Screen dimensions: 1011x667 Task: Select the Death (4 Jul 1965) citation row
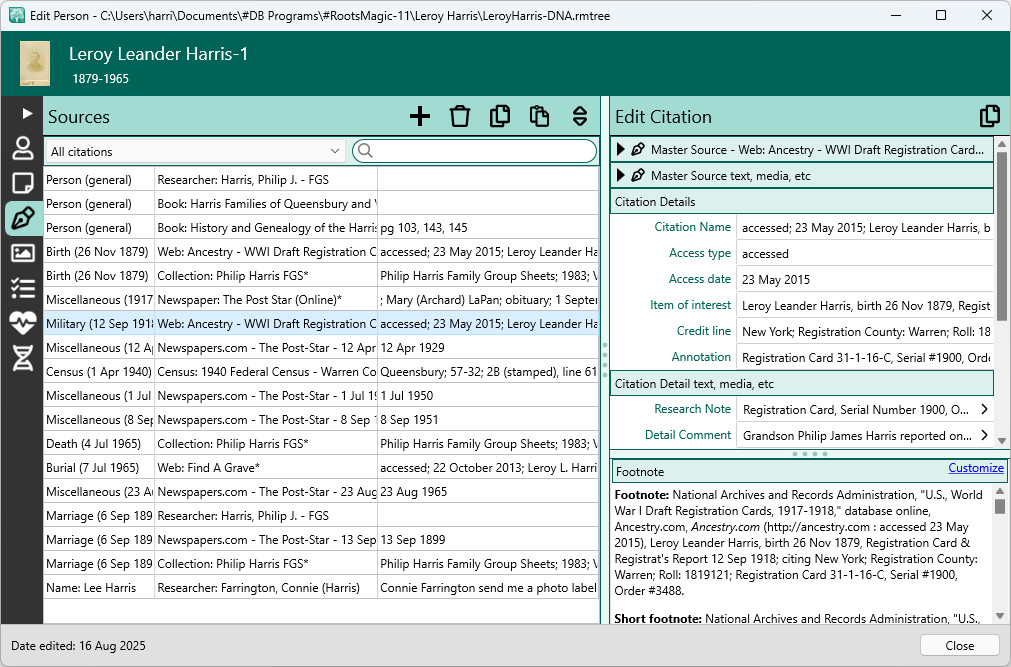(321, 444)
